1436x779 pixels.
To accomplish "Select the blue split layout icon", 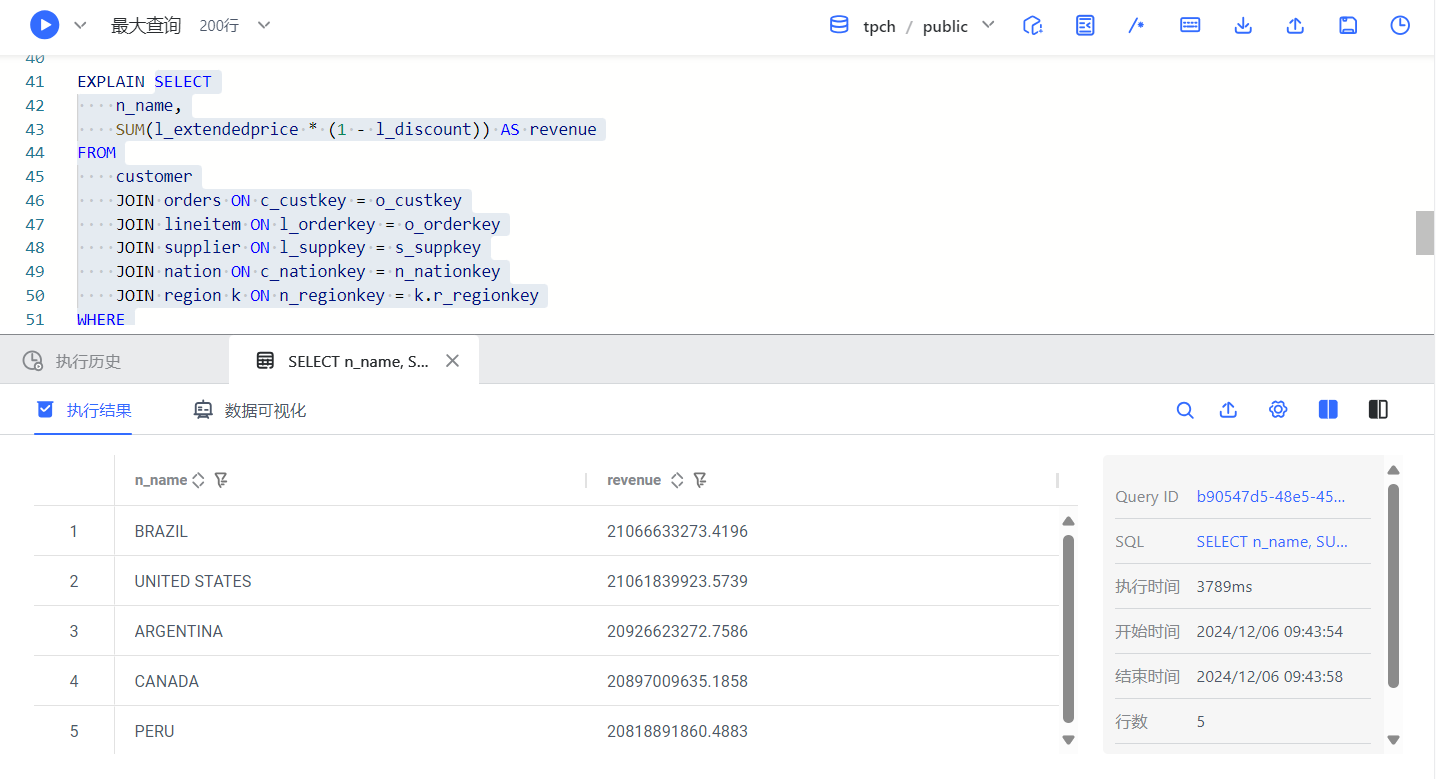I will tap(1328, 409).
